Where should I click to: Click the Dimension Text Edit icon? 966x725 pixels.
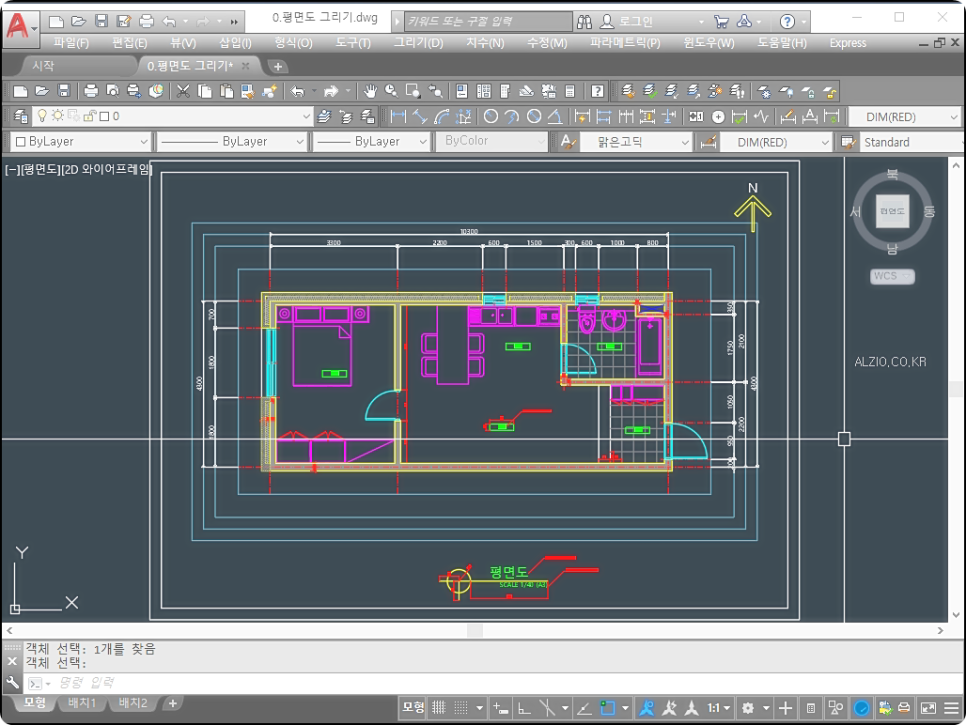(810, 116)
